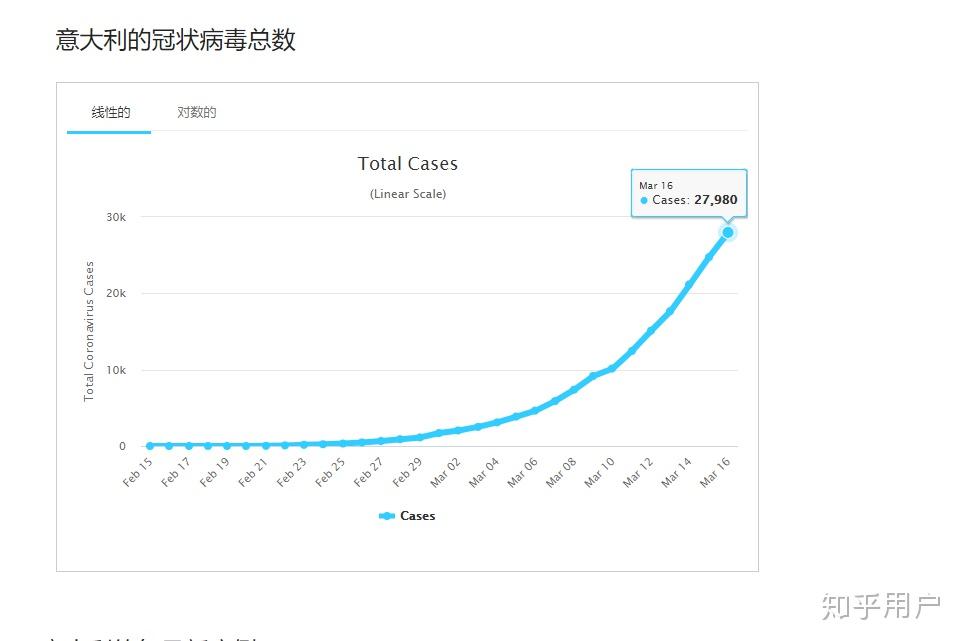
Task: Click the 意大利的冠状病毒总数 heading
Action: point(176,40)
